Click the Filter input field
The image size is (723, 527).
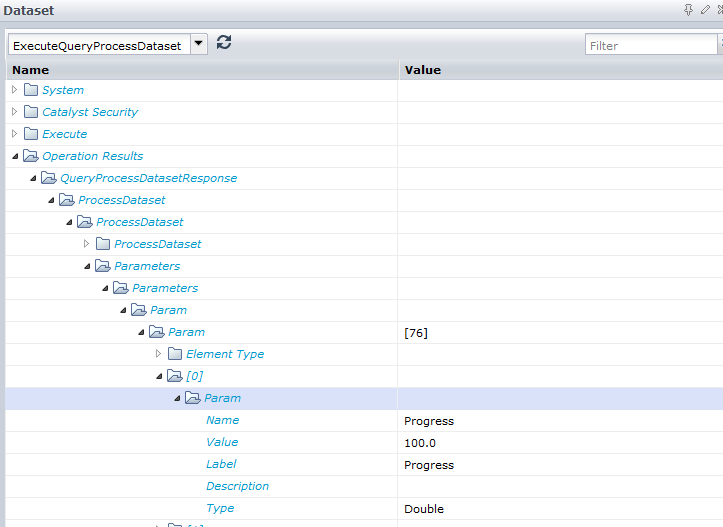click(650, 45)
